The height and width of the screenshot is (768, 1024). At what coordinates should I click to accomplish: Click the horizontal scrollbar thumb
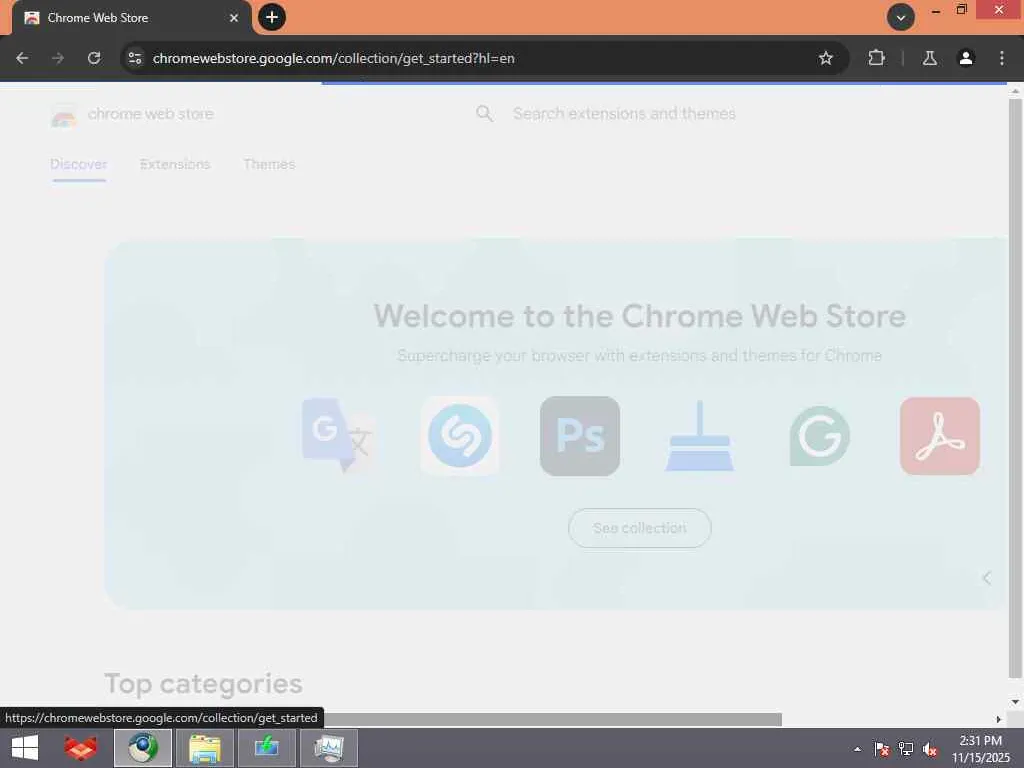point(552,719)
